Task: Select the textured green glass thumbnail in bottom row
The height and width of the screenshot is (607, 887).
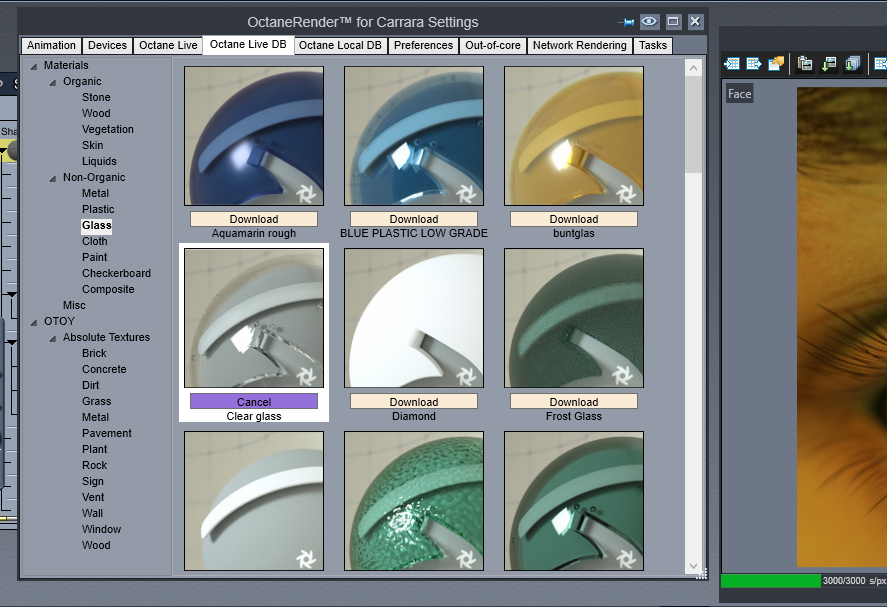Action: point(414,501)
